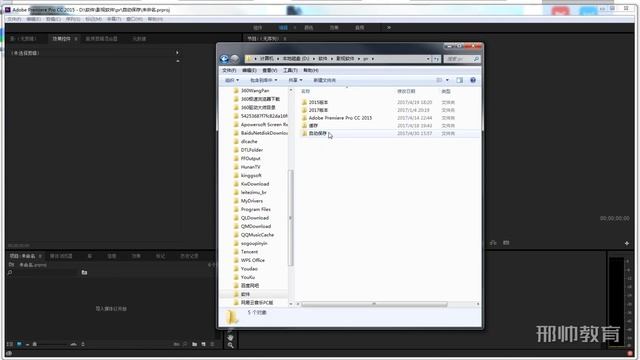Select the 自动保存 folder

point(318,133)
